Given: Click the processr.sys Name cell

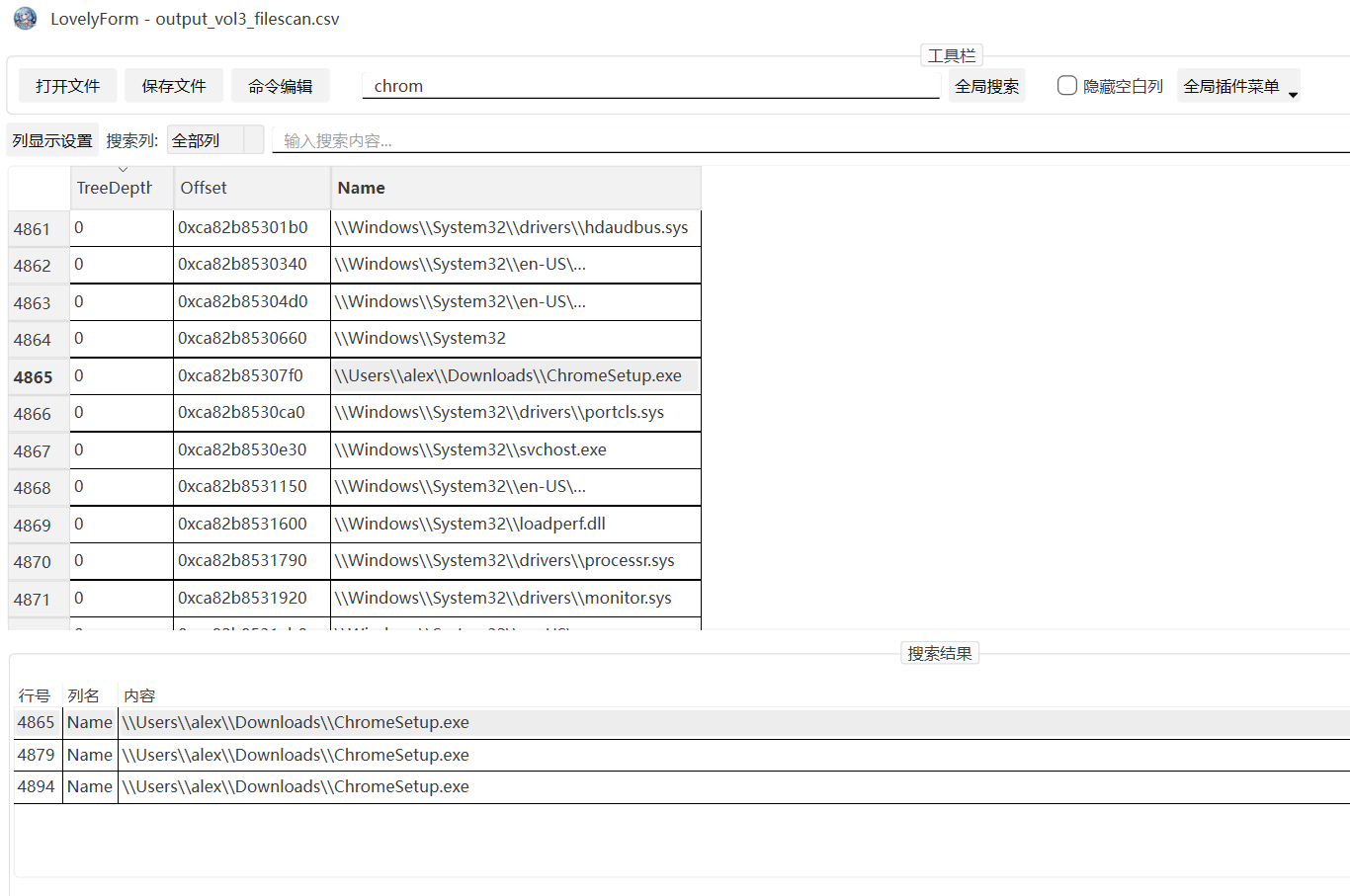Looking at the screenshot, I should coord(516,560).
